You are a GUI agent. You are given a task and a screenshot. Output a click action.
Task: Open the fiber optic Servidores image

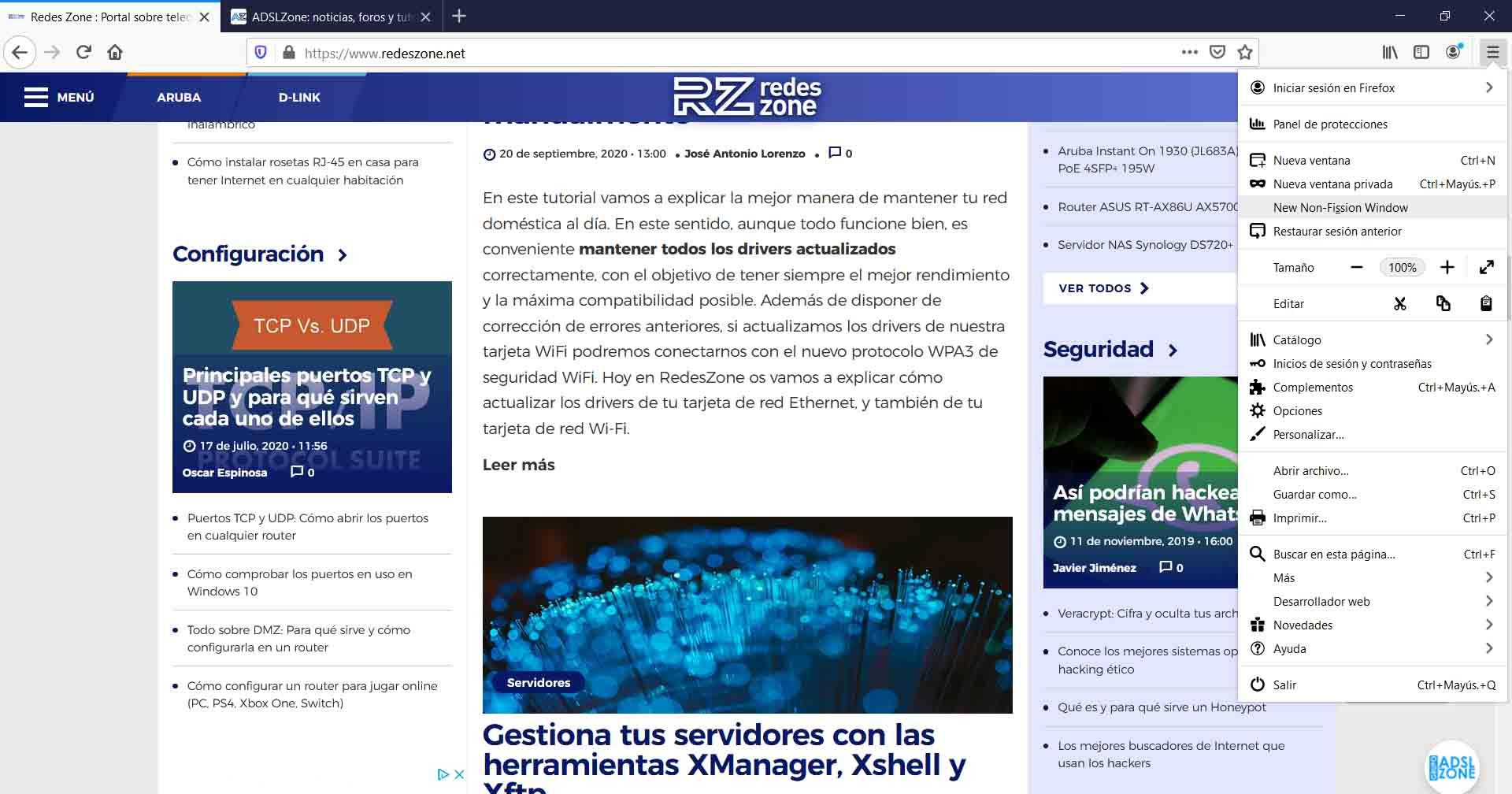(747, 614)
